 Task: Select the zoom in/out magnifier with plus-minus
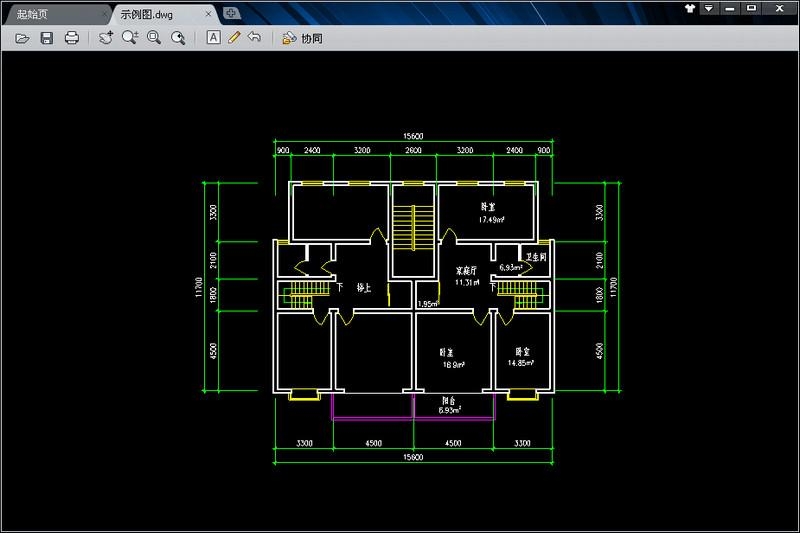point(130,38)
